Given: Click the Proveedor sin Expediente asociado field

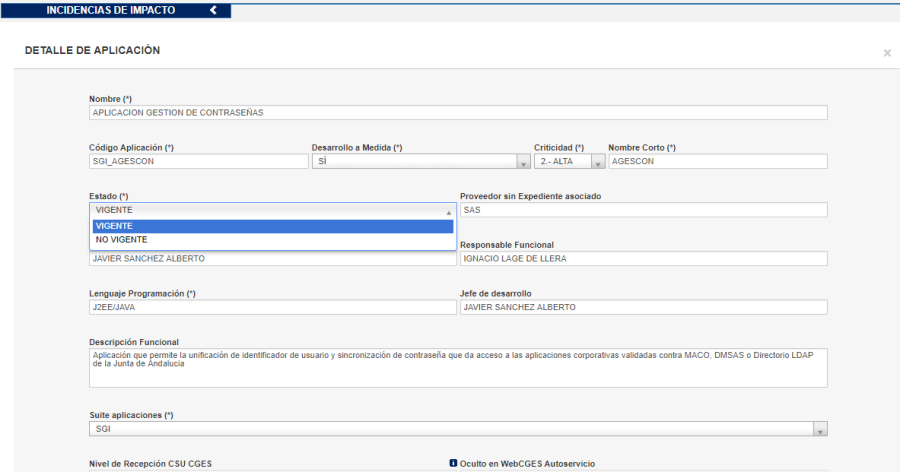Looking at the screenshot, I should pos(643,210).
